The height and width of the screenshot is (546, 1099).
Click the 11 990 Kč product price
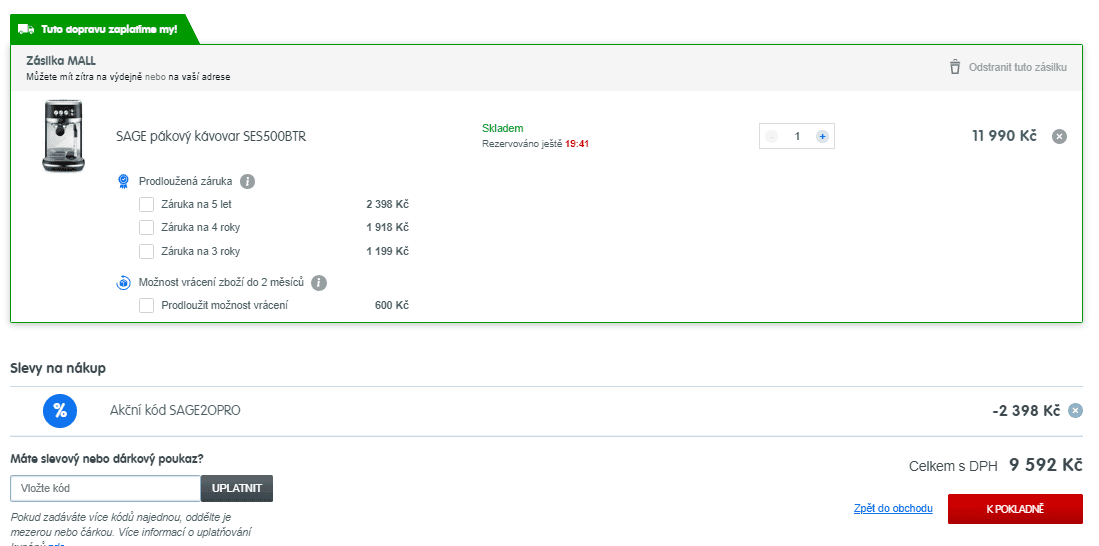click(1004, 136)
